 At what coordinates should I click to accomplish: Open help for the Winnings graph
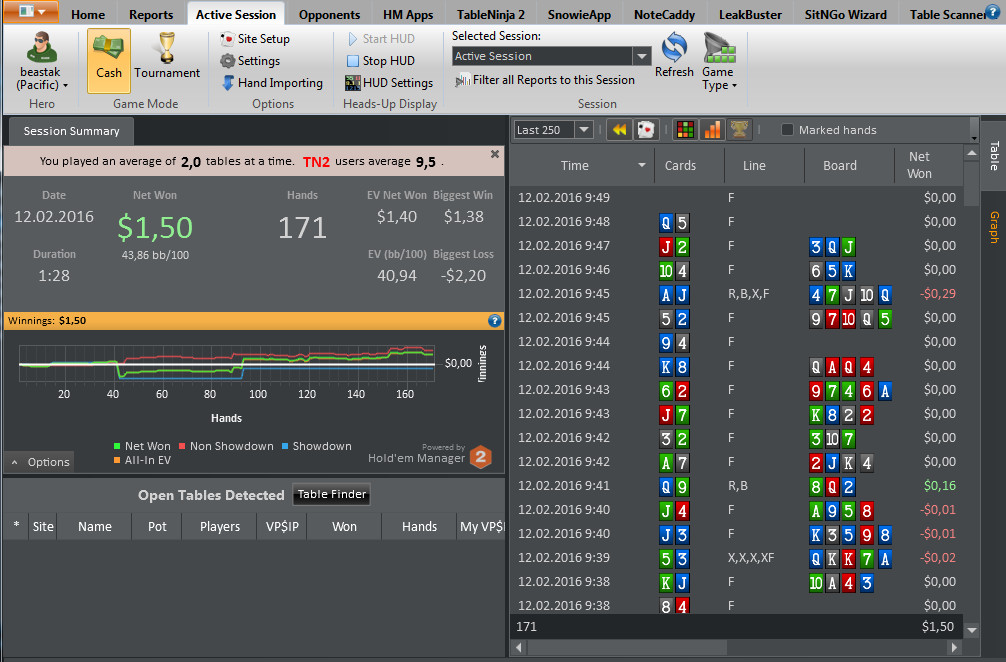494,321
